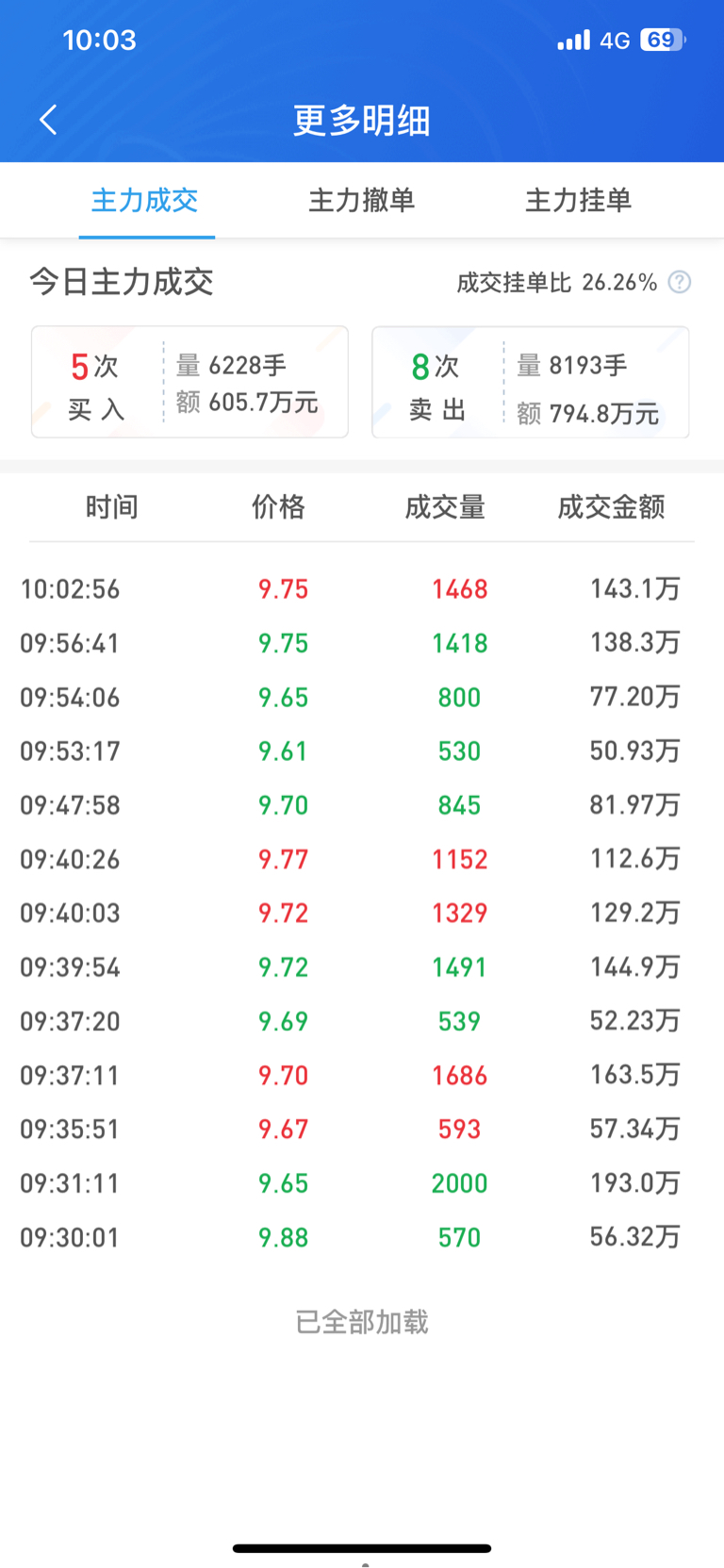Open the 5次 买入 summary card
The width and height of the screenshot is (724, 1568).
189,382
